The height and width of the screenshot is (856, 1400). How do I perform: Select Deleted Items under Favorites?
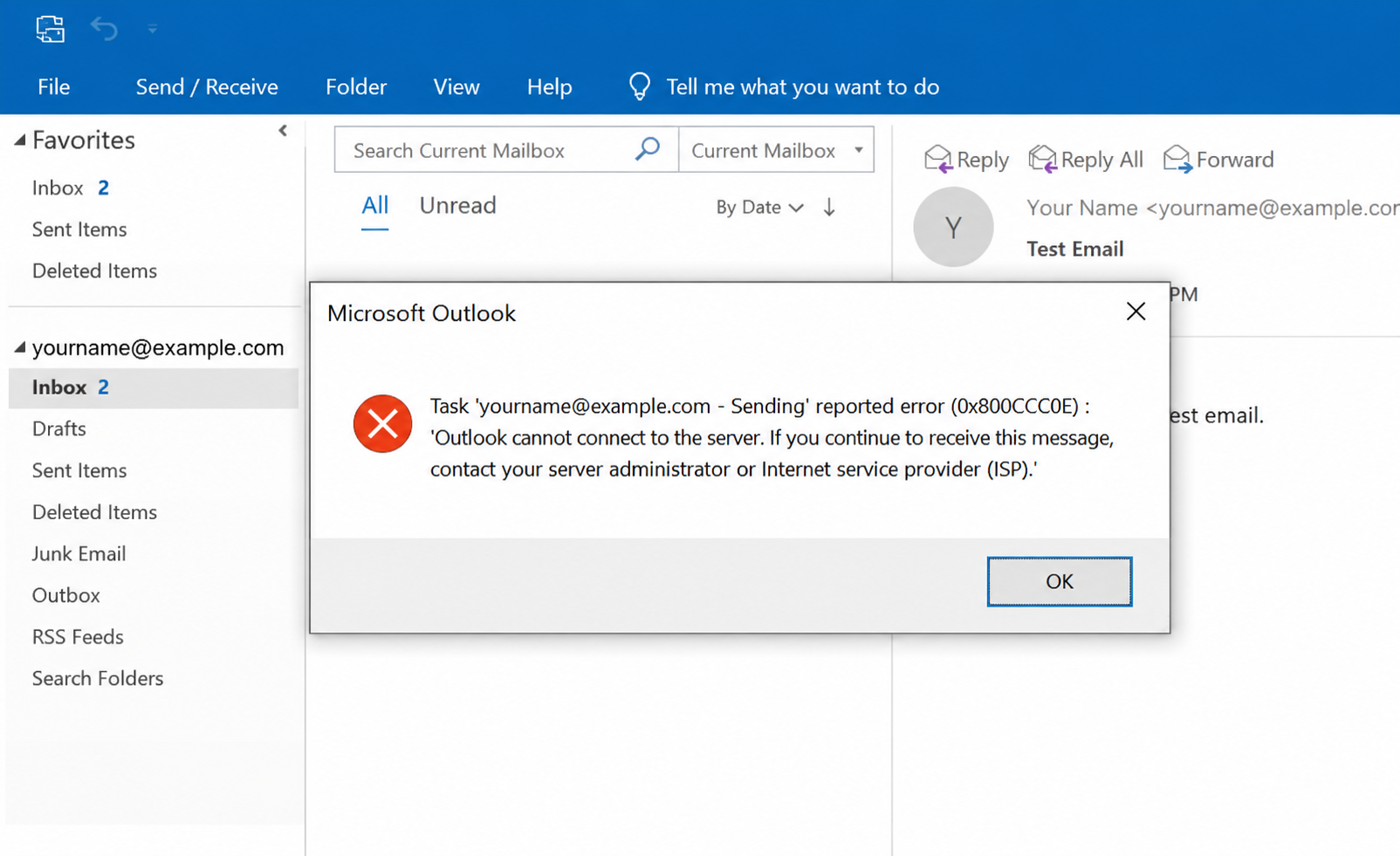(94, 270)
